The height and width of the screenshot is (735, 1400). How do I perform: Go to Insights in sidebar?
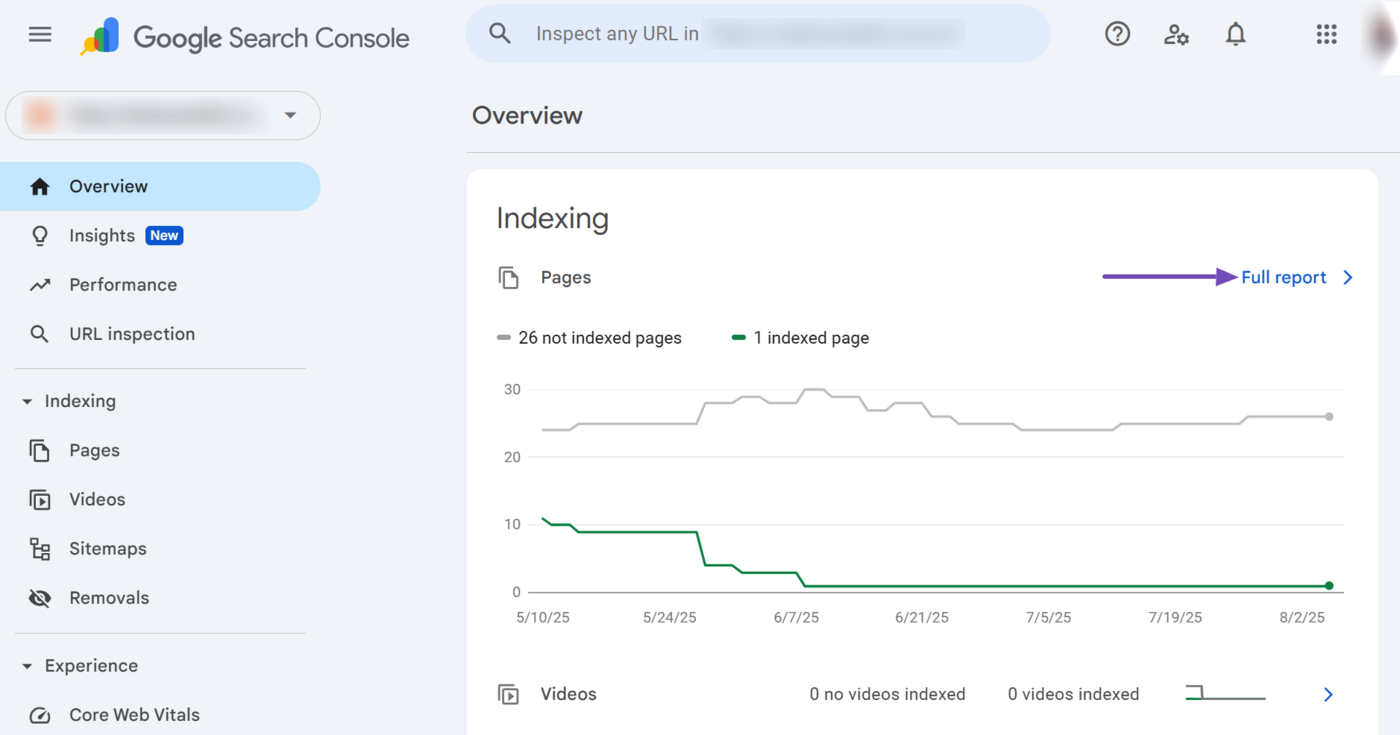point(102,236)
